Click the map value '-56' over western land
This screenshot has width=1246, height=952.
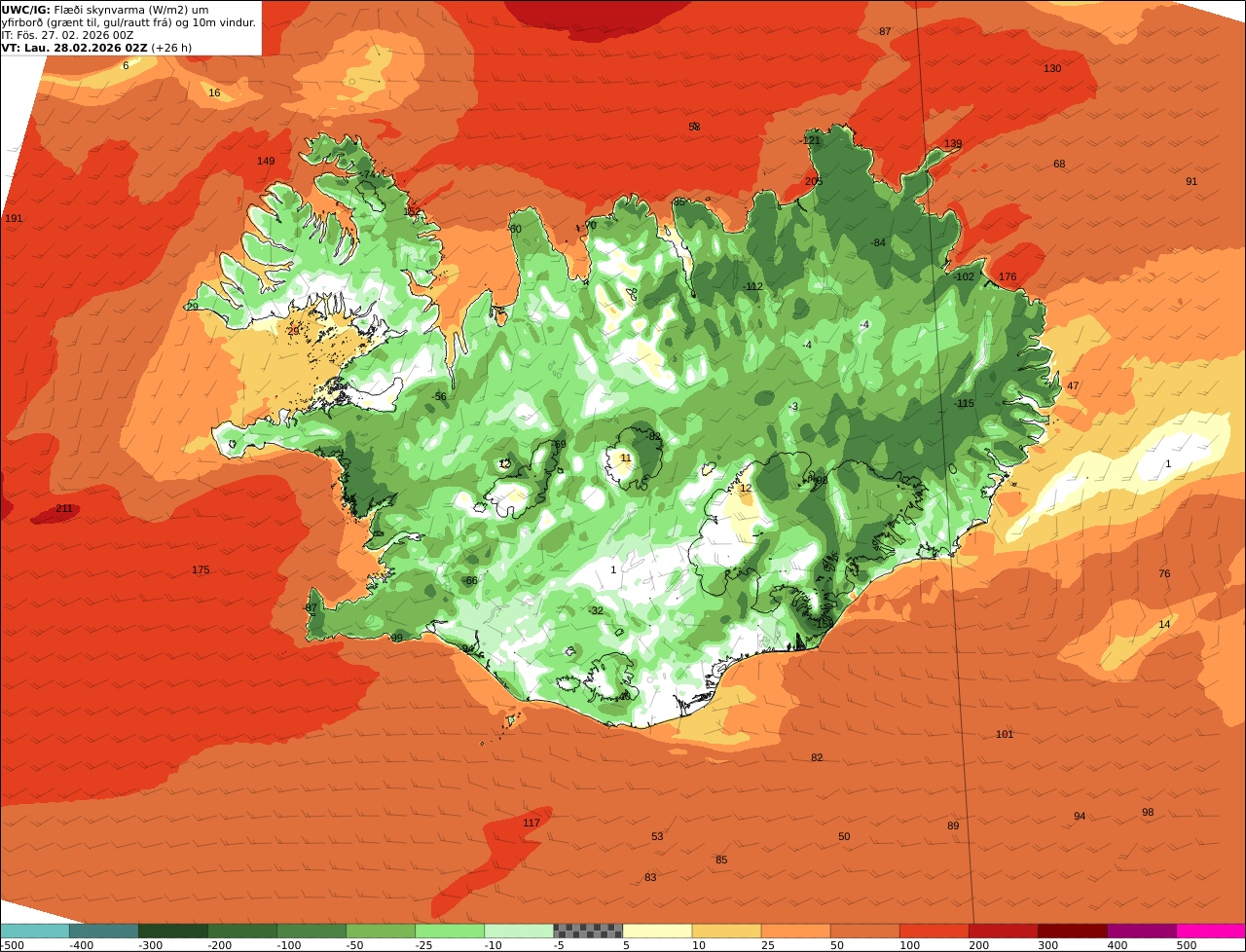(x=439, y=396)
